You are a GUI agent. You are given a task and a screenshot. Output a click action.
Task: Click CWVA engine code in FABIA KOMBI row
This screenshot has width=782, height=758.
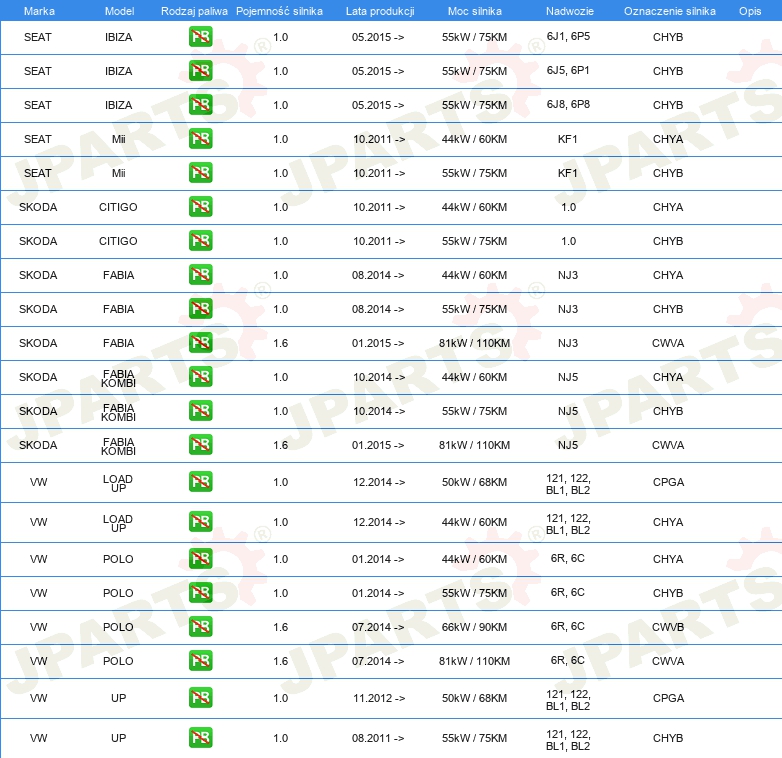pyautogui.click(x=668, y=445)
